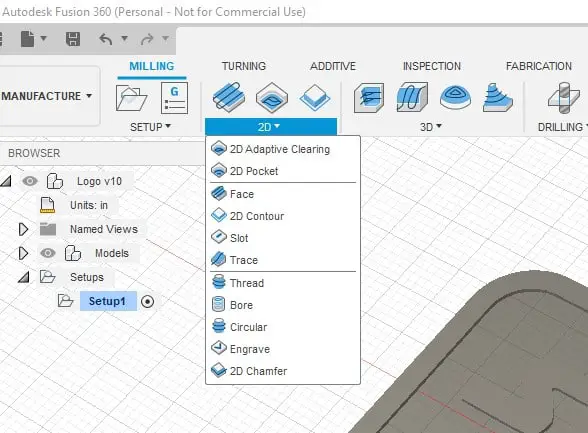Click the Named Views folder icon
Screen dimensions: 588x433
tap(48, 229)
